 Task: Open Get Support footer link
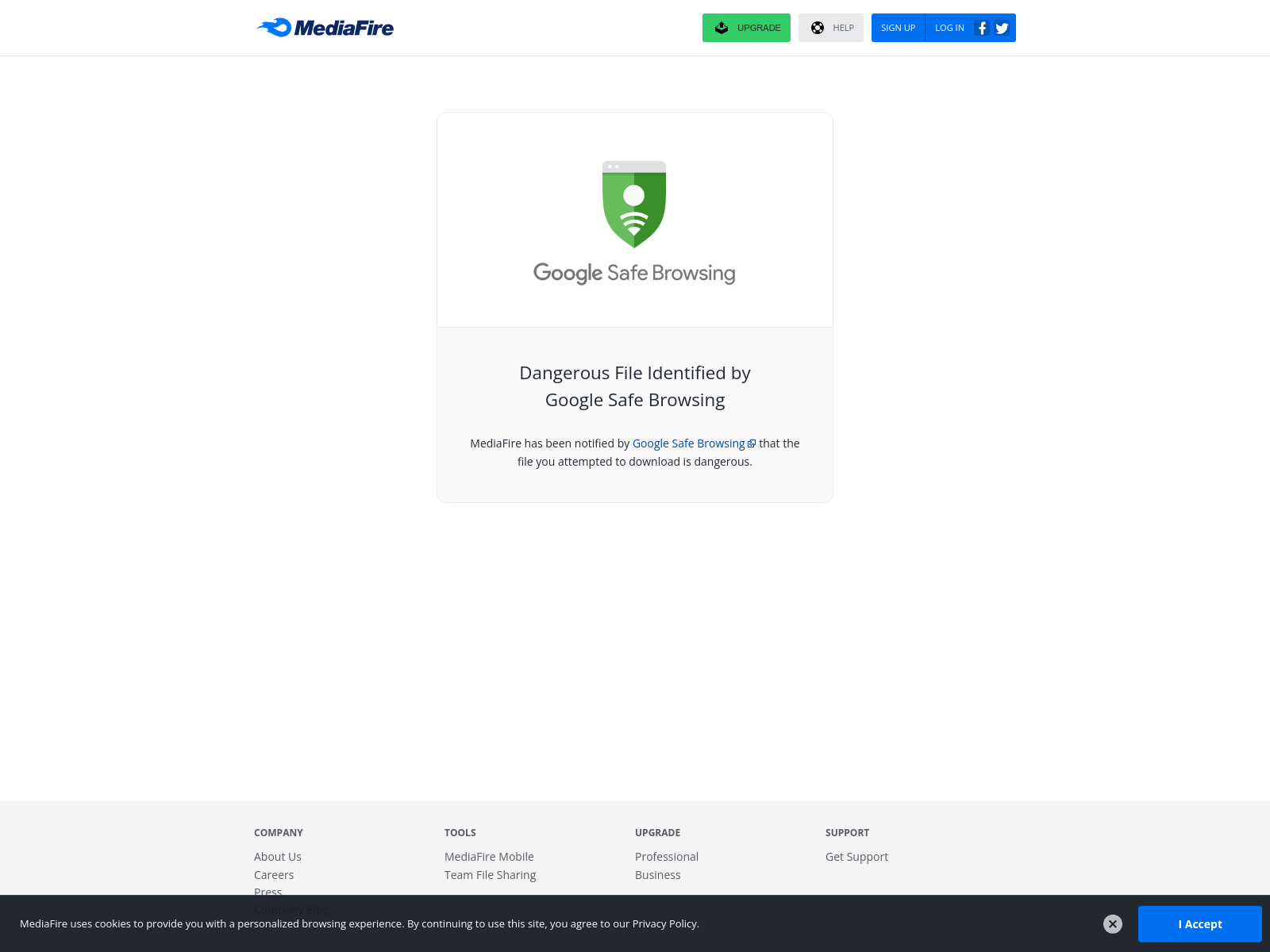point(856,857)
